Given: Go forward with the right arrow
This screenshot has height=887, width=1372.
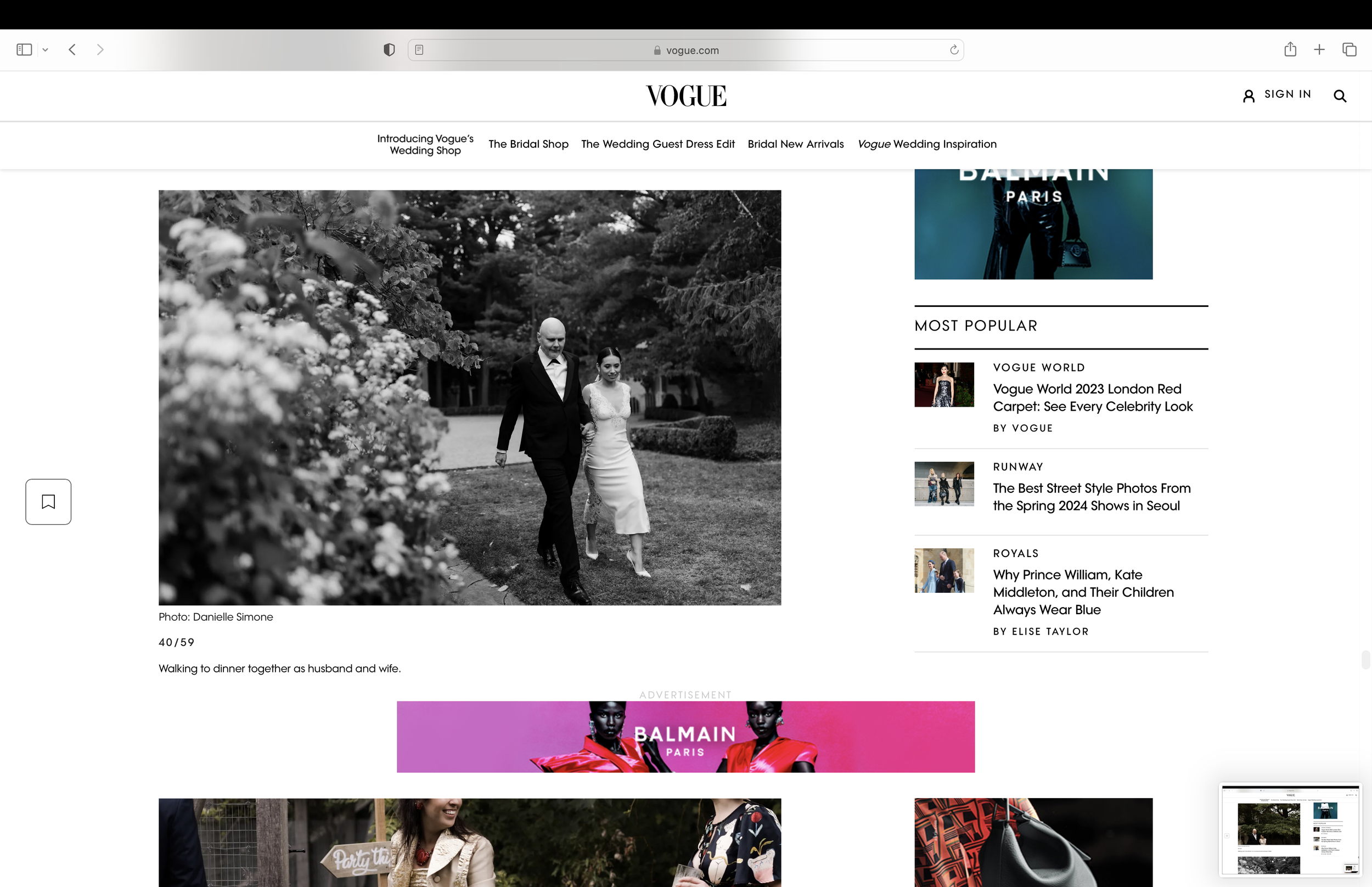Looking at the screenshot, I should 100,50.
